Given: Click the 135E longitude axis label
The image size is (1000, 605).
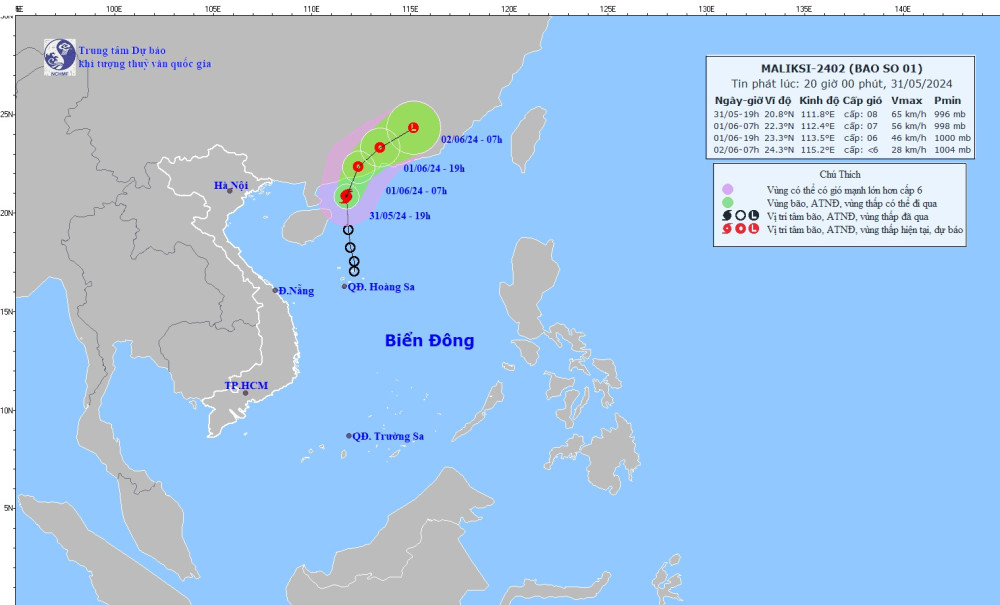Looking at the screenshot, I should (x=804, y=9).
